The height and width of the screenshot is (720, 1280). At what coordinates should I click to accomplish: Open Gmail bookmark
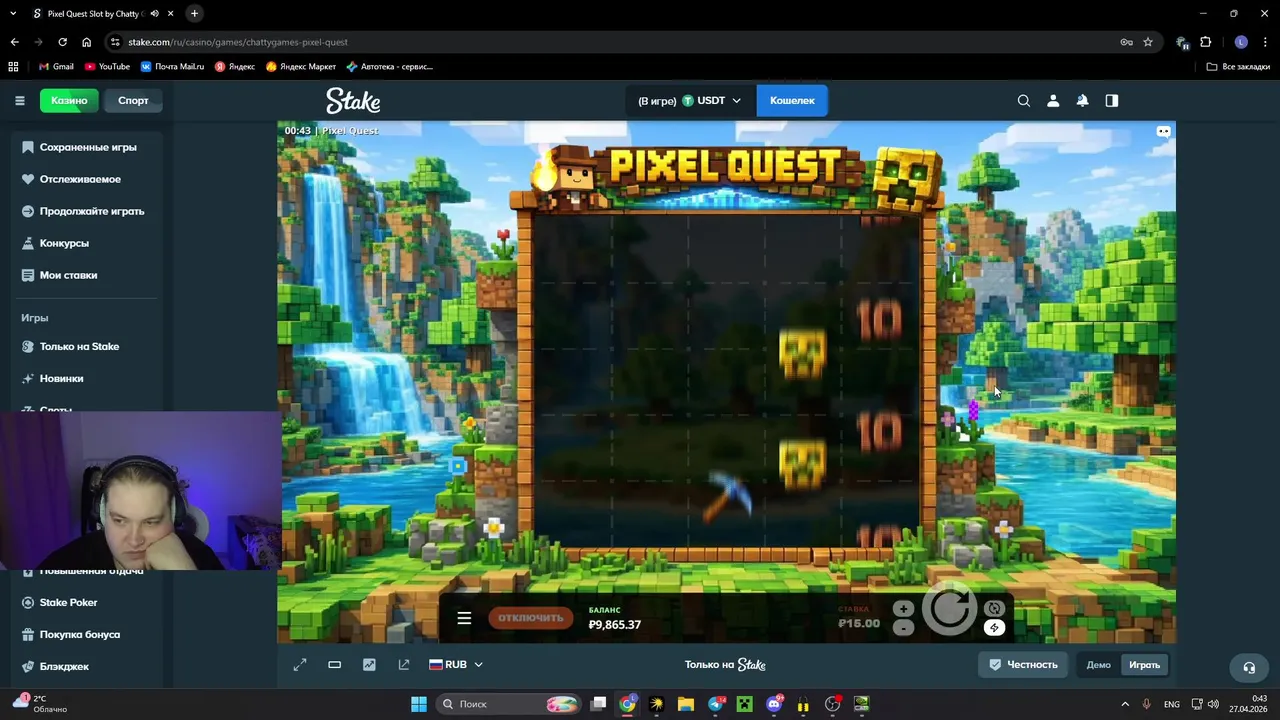click(x=56, y=67)
